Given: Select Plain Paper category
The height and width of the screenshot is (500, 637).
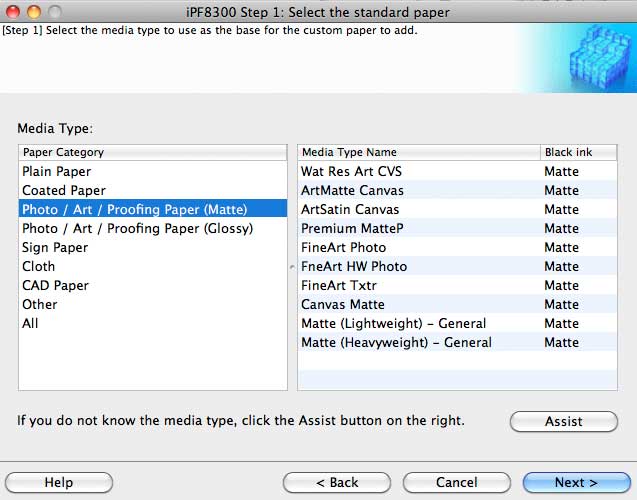Looking at the screenshot, I should (x=153, y=171).
